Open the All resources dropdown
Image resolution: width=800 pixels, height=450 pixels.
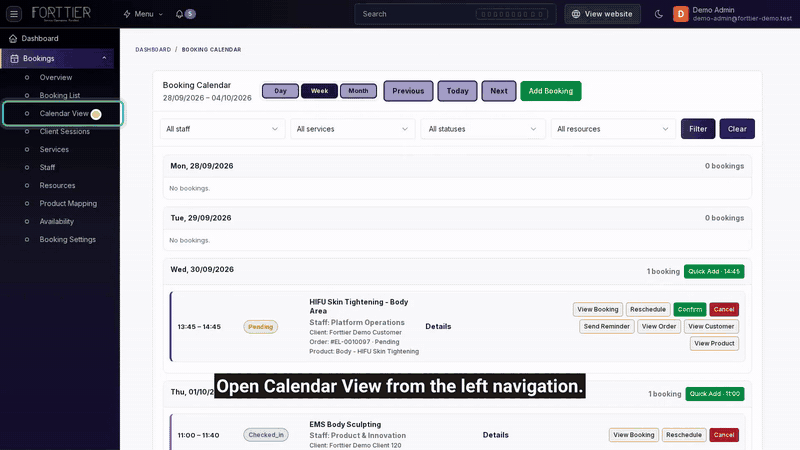pos(613,129)
